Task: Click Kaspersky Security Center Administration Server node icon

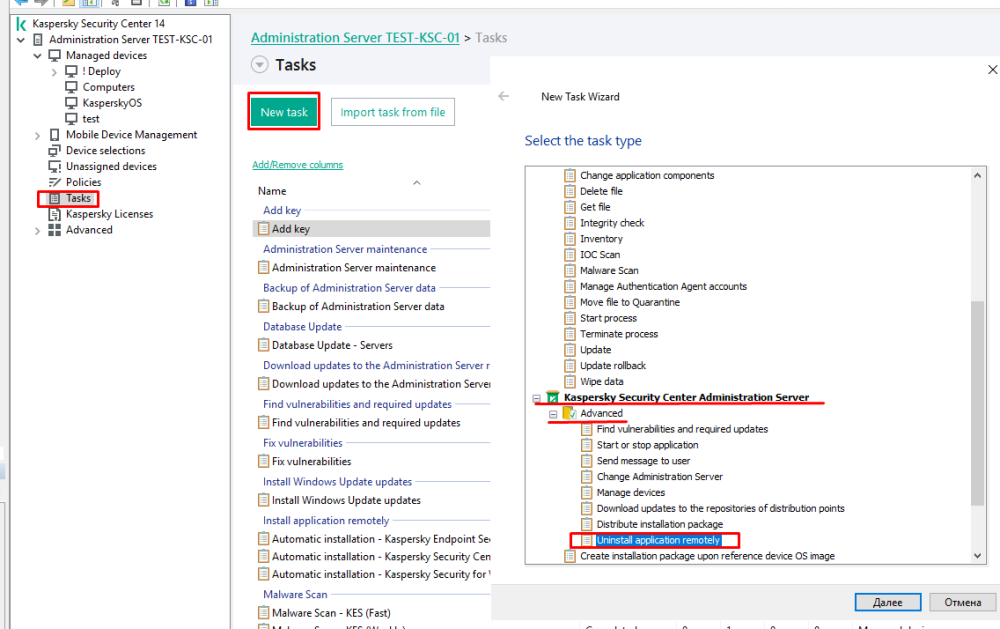Action: [x=553, y=397]
